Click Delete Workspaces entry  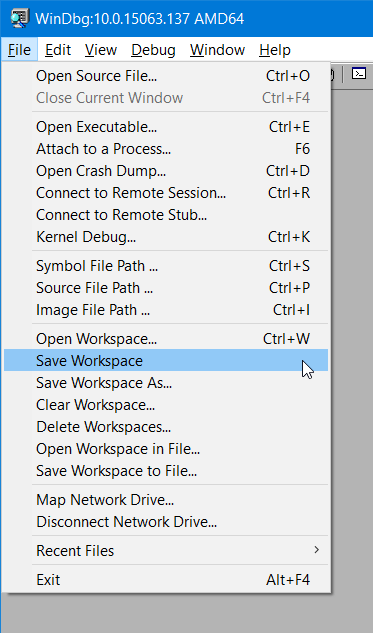point(166,427)
